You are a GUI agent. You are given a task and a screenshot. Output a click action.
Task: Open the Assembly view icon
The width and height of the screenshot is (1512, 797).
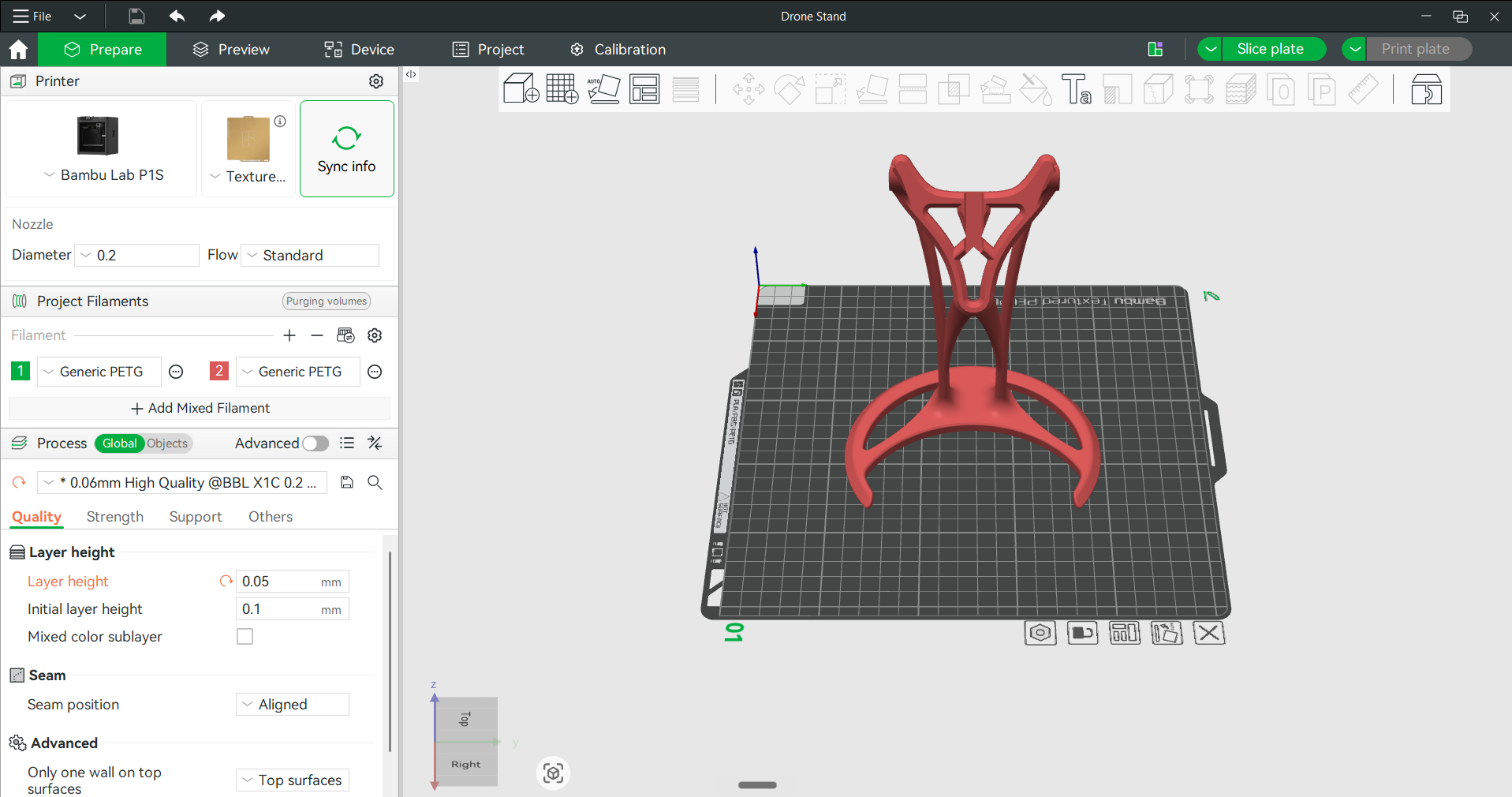pyautogui.click(x=1426, y=89)
